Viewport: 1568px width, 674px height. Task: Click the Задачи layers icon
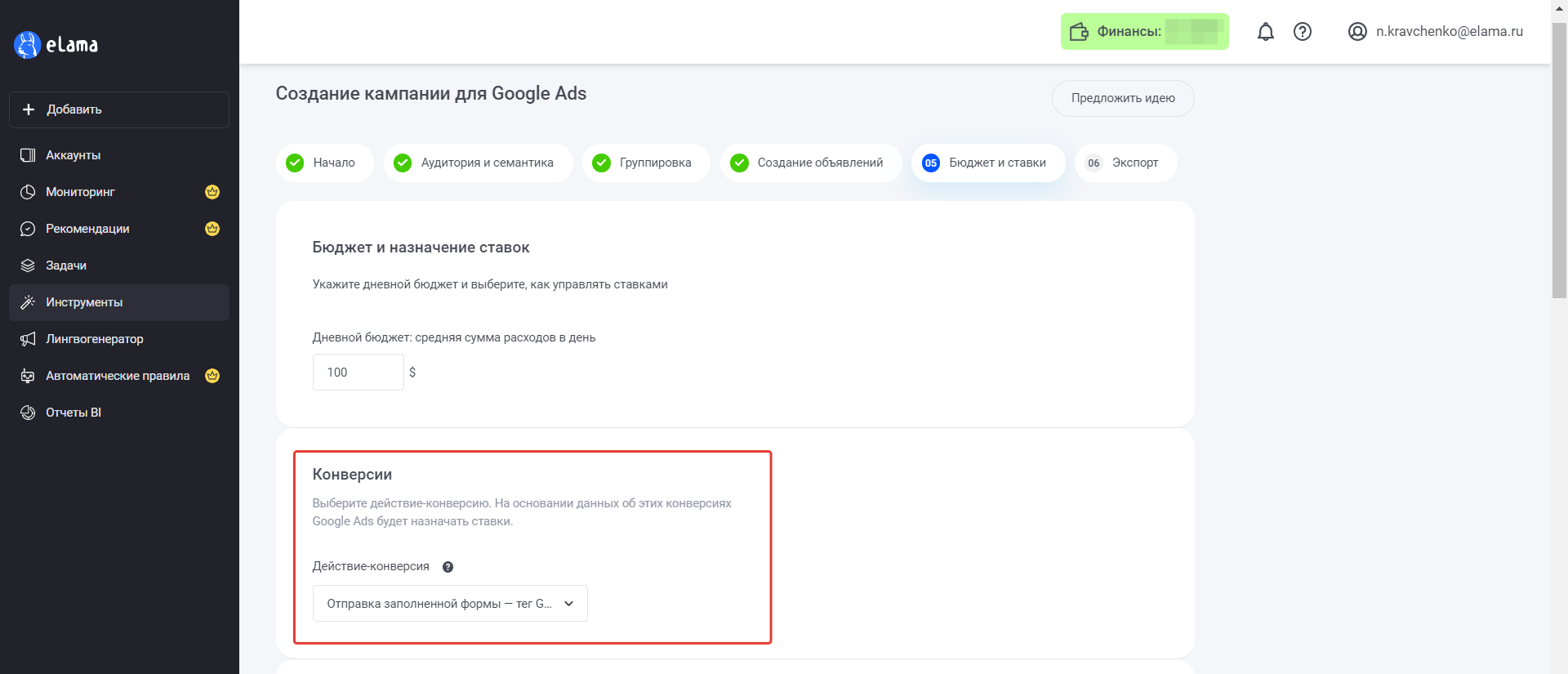pyautogui.click(x=28, y=266)
